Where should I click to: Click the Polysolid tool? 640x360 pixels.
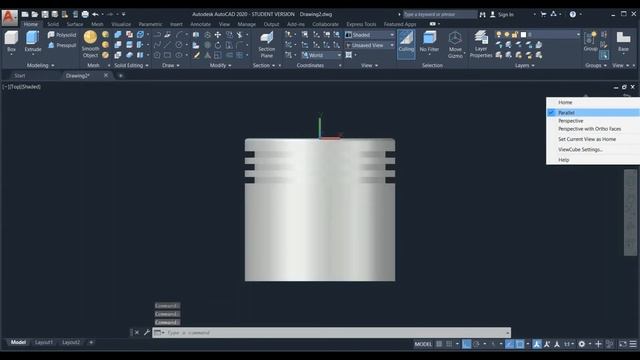(62, 35)
